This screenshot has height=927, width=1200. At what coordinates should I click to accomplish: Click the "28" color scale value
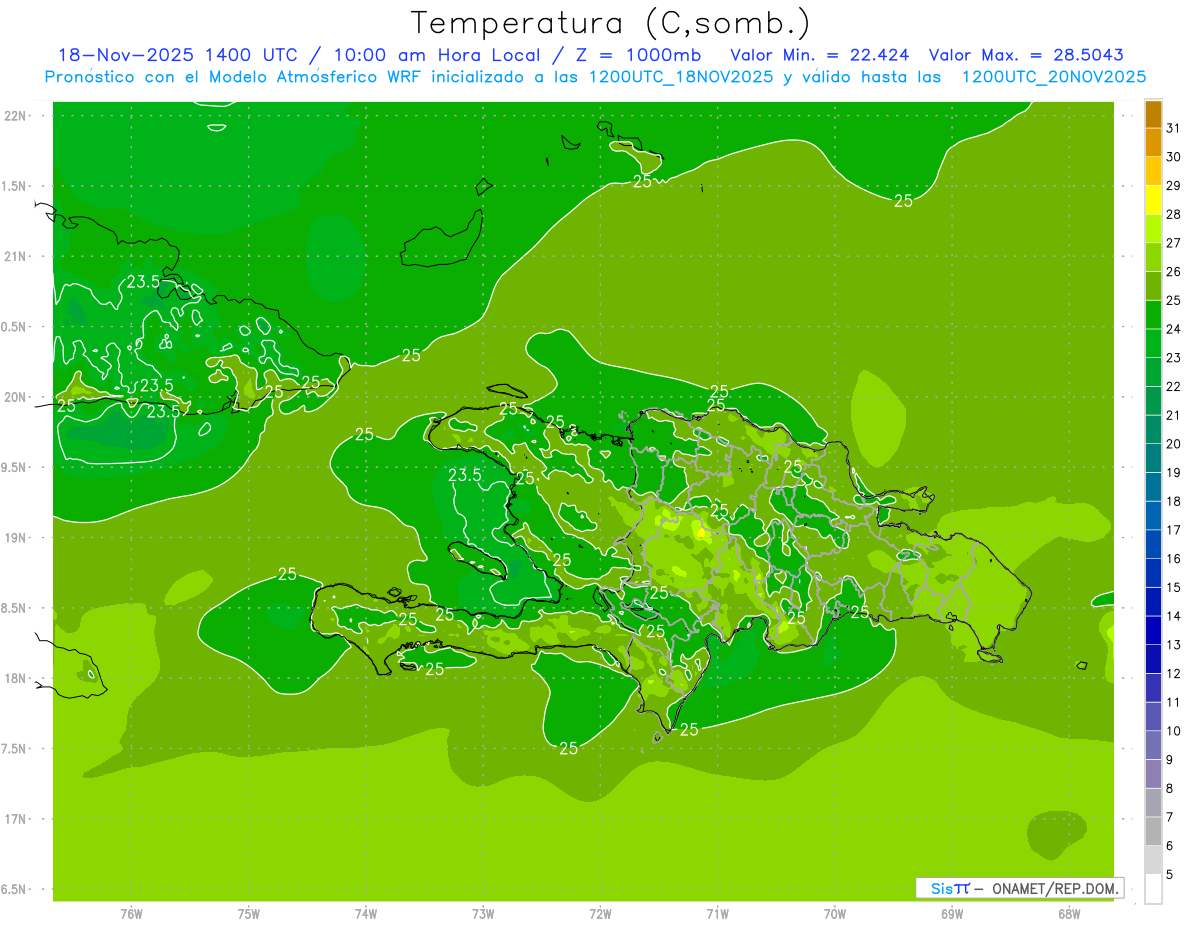pyautogui.click(x=1174, y=214)
